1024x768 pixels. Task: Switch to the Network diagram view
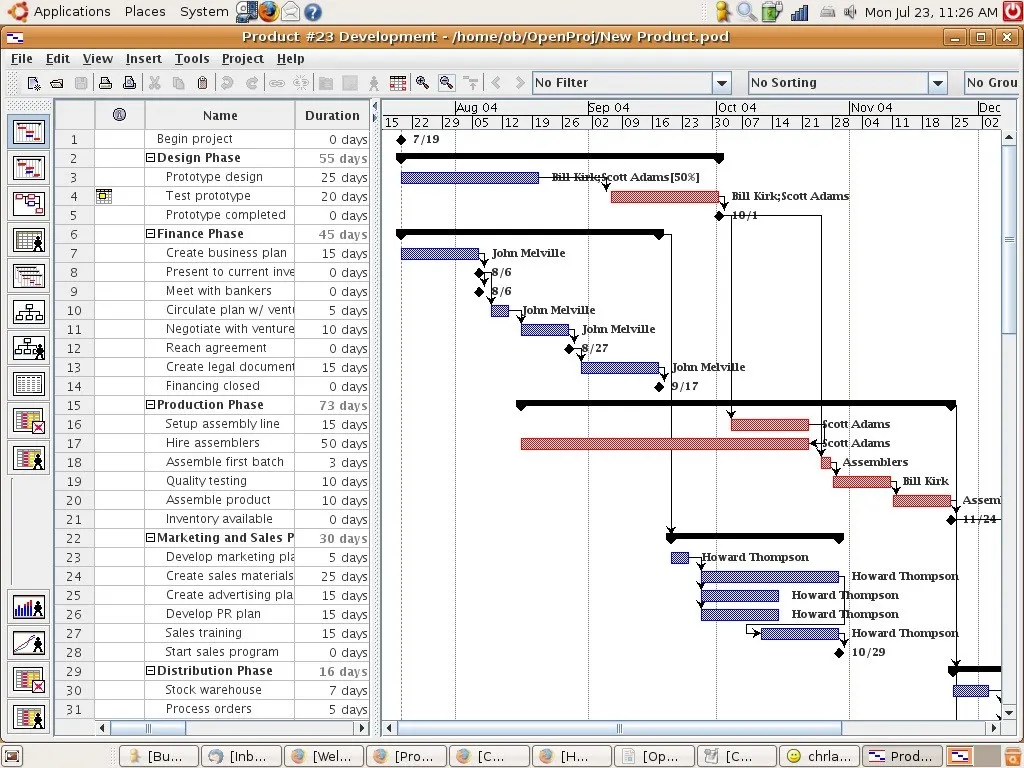[29, 203]
